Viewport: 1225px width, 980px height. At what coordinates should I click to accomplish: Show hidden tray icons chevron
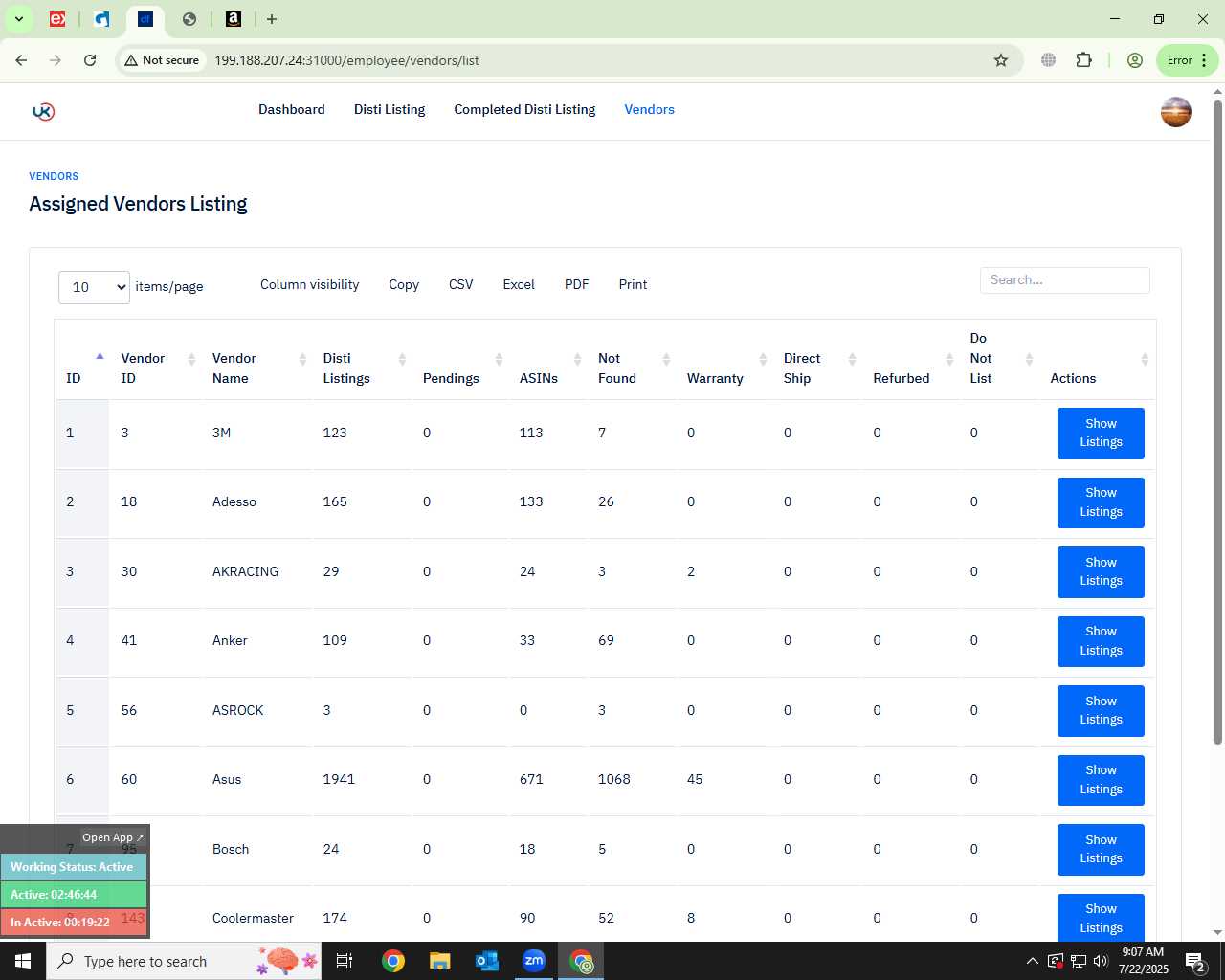(1032, 961)
